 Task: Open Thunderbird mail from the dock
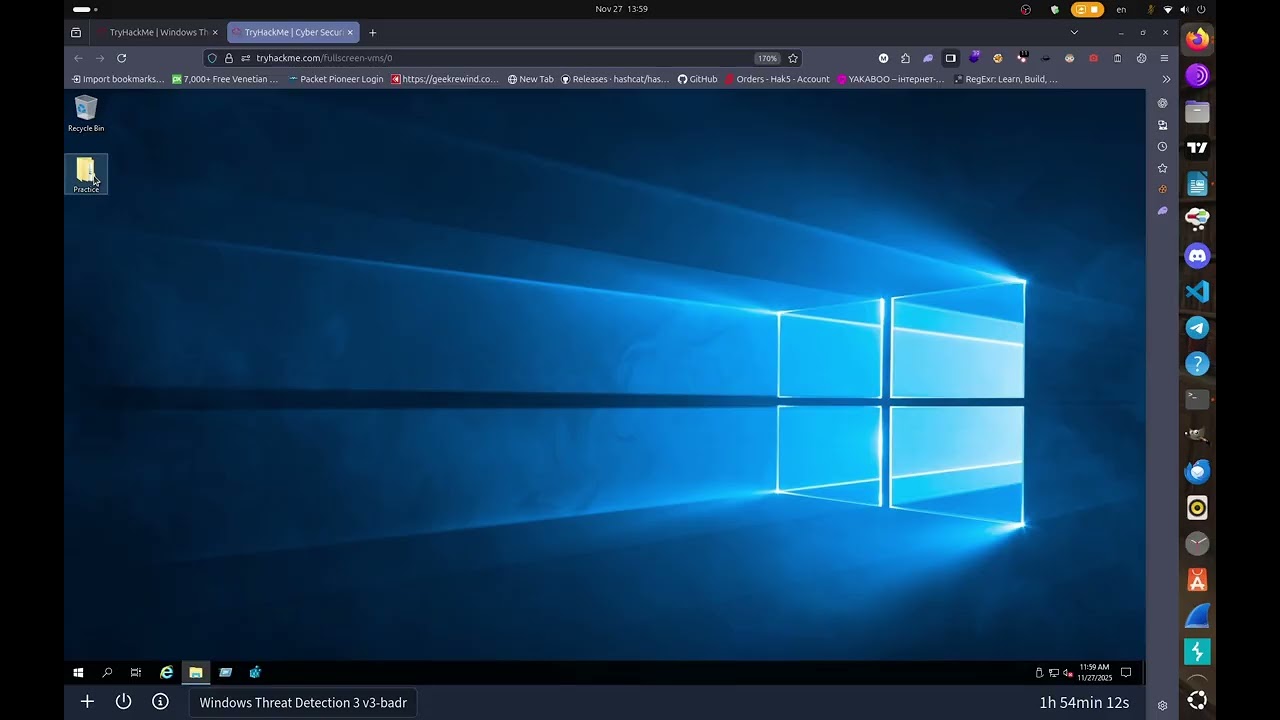click(1197, 471)
